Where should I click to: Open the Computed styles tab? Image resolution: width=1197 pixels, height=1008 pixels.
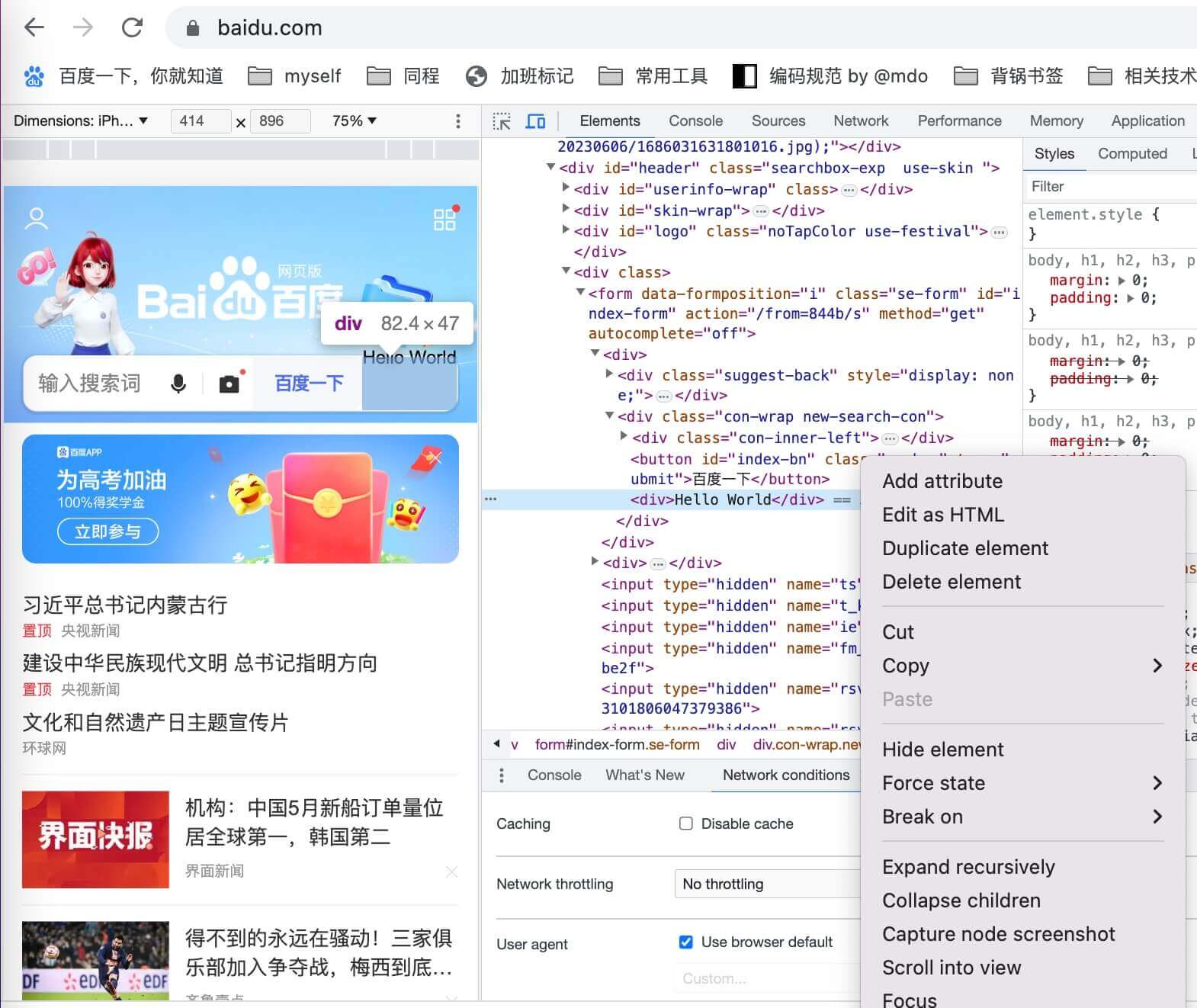1132,154
